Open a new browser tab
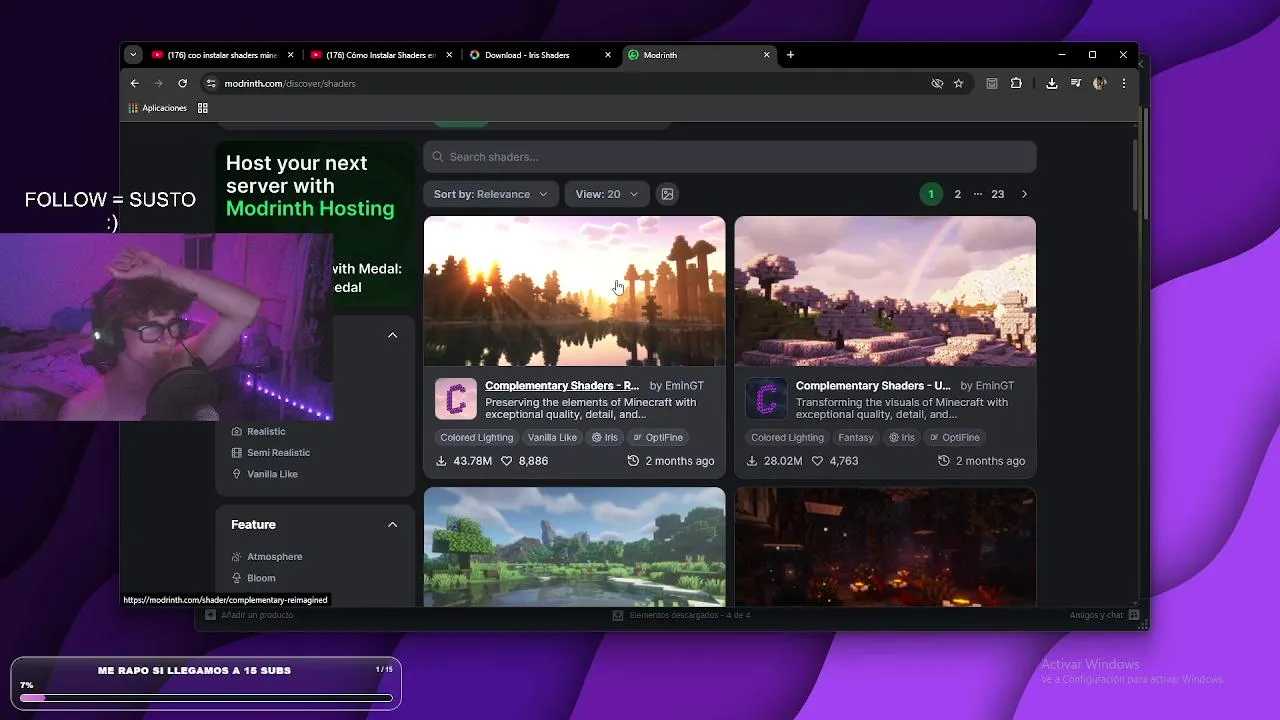Image resolution: width=1280 pixels, height=720 pixels. pyautogui.click(x=790, y=55)
